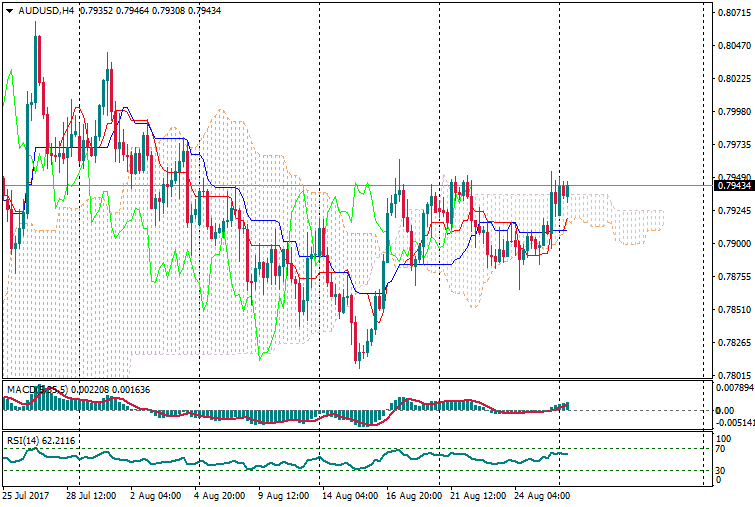Click the chart menu triangle beside AUDUSD
This screenshot has height=507, width=755.
(9, 11)
